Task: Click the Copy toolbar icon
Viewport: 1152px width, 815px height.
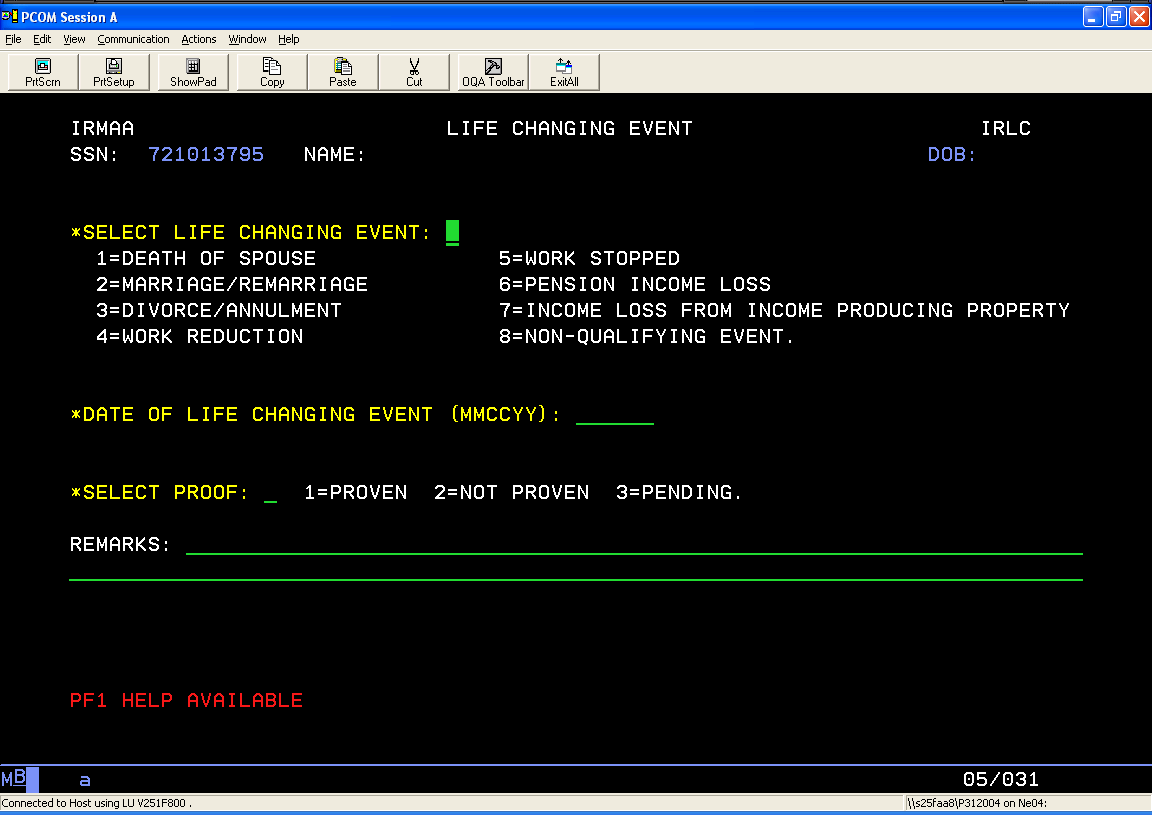Action: (272, 72)
